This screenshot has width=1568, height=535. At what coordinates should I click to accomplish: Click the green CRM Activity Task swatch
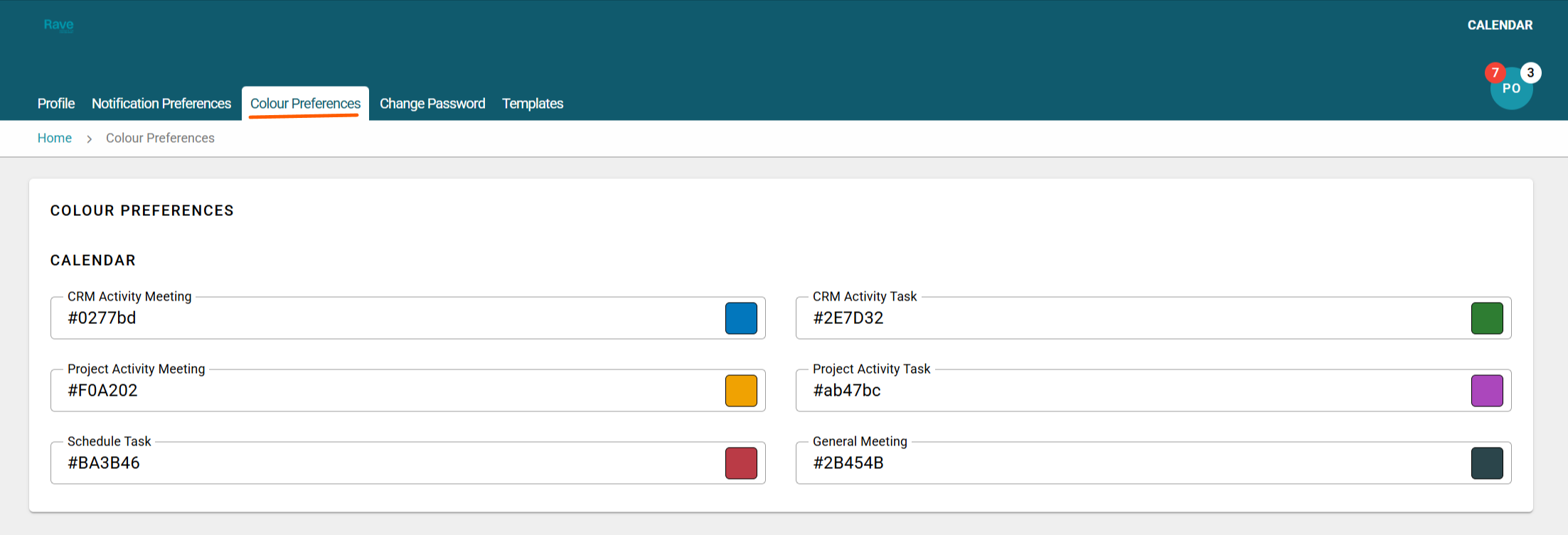[1486, 318]
